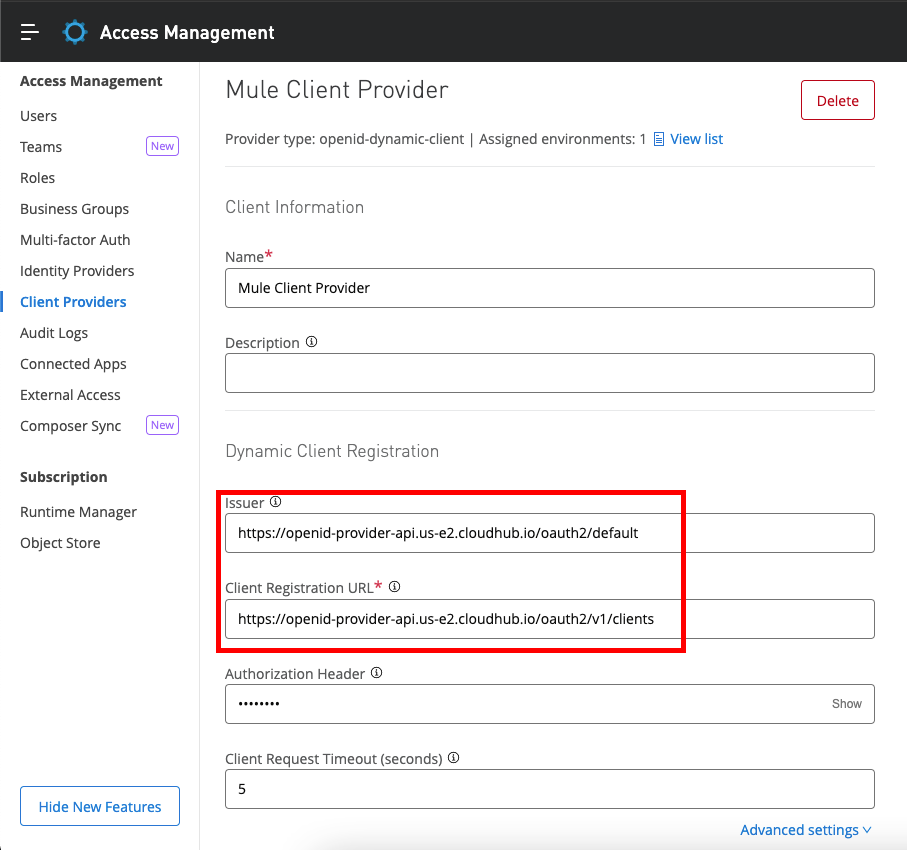
Task: Click the info icon next to Issuer
Action: click(x=276, y=502)
